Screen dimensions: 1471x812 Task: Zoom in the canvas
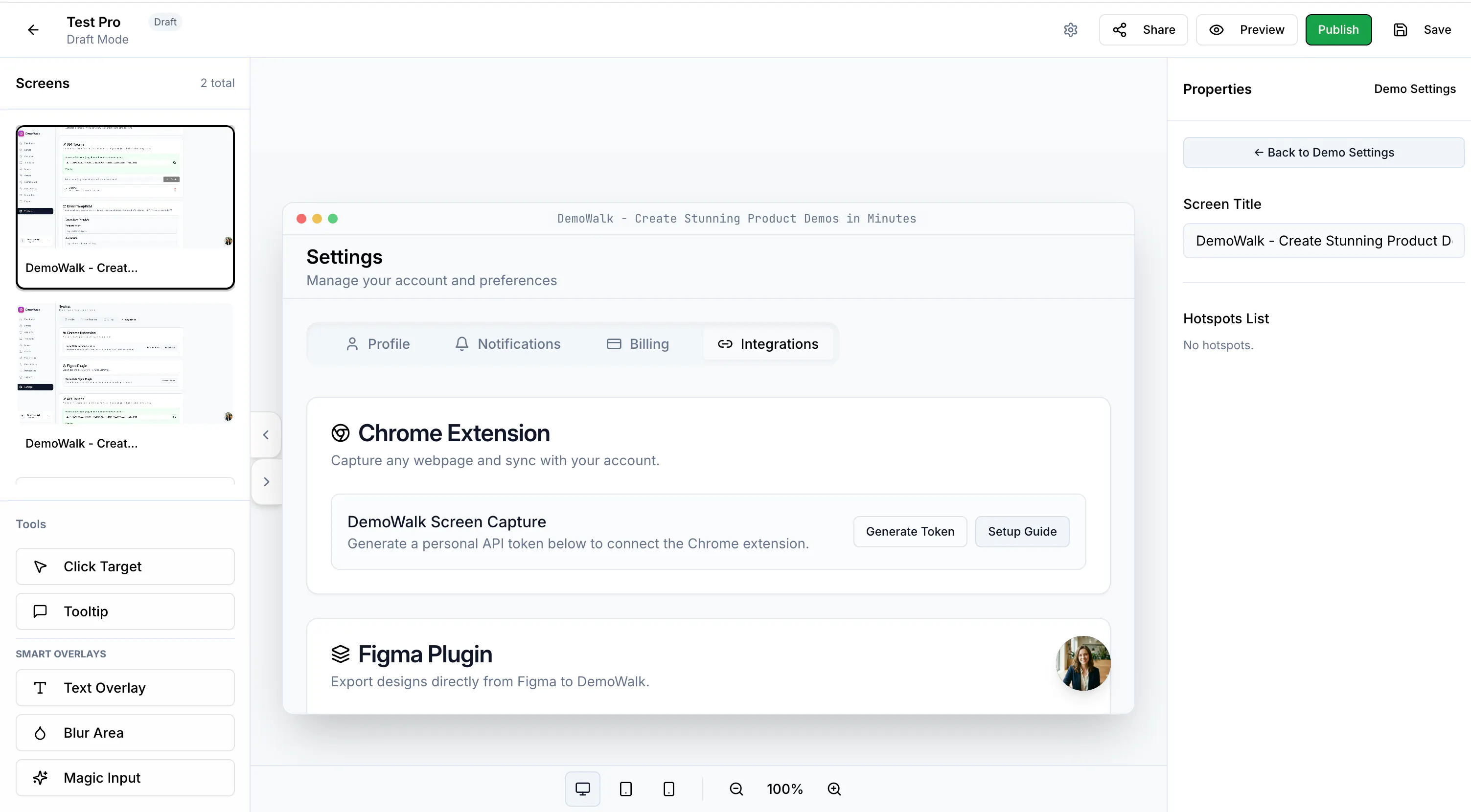click(x=834, y=789)
